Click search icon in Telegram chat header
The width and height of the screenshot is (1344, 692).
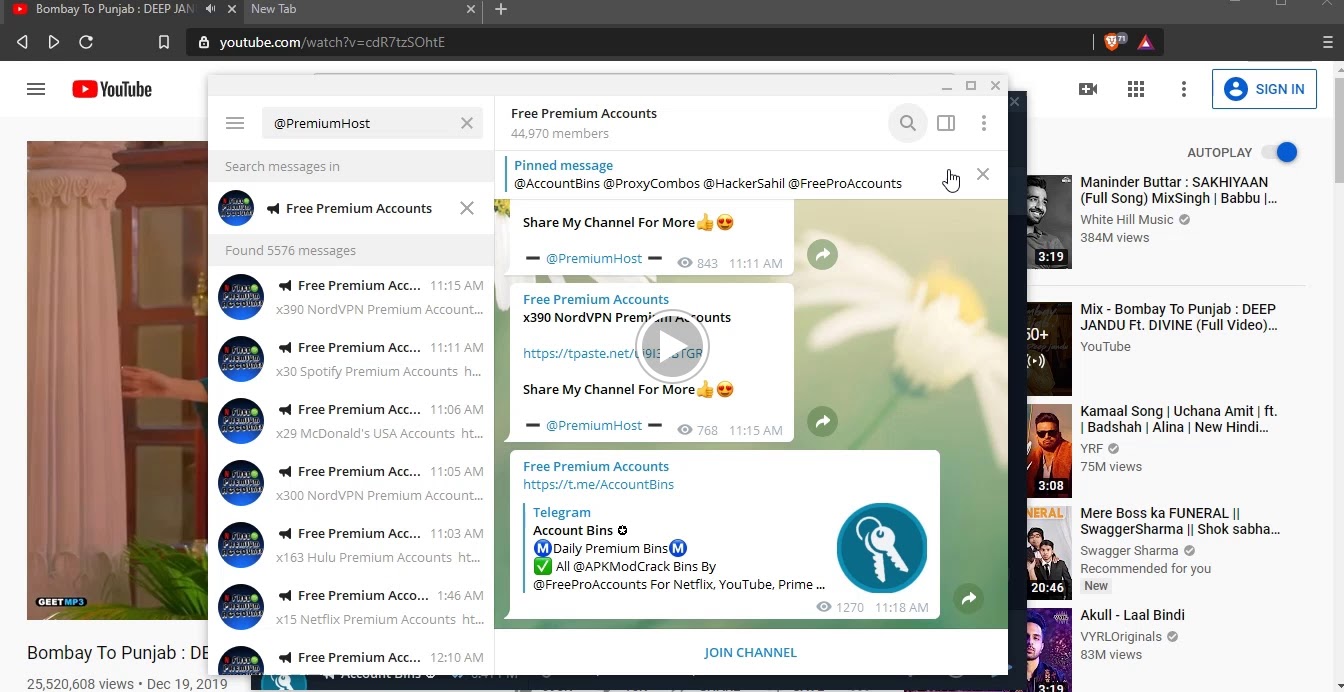pos(907,123)
